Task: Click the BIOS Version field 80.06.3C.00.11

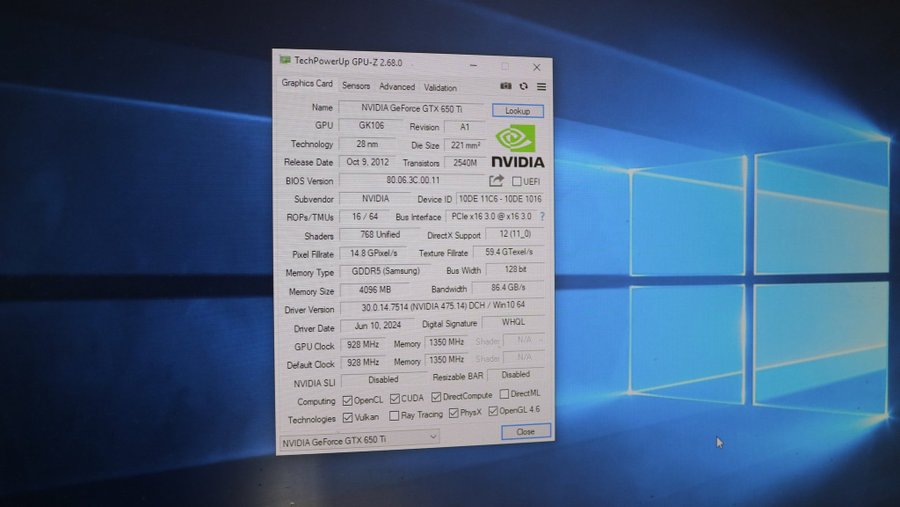Action: (413, 180)
